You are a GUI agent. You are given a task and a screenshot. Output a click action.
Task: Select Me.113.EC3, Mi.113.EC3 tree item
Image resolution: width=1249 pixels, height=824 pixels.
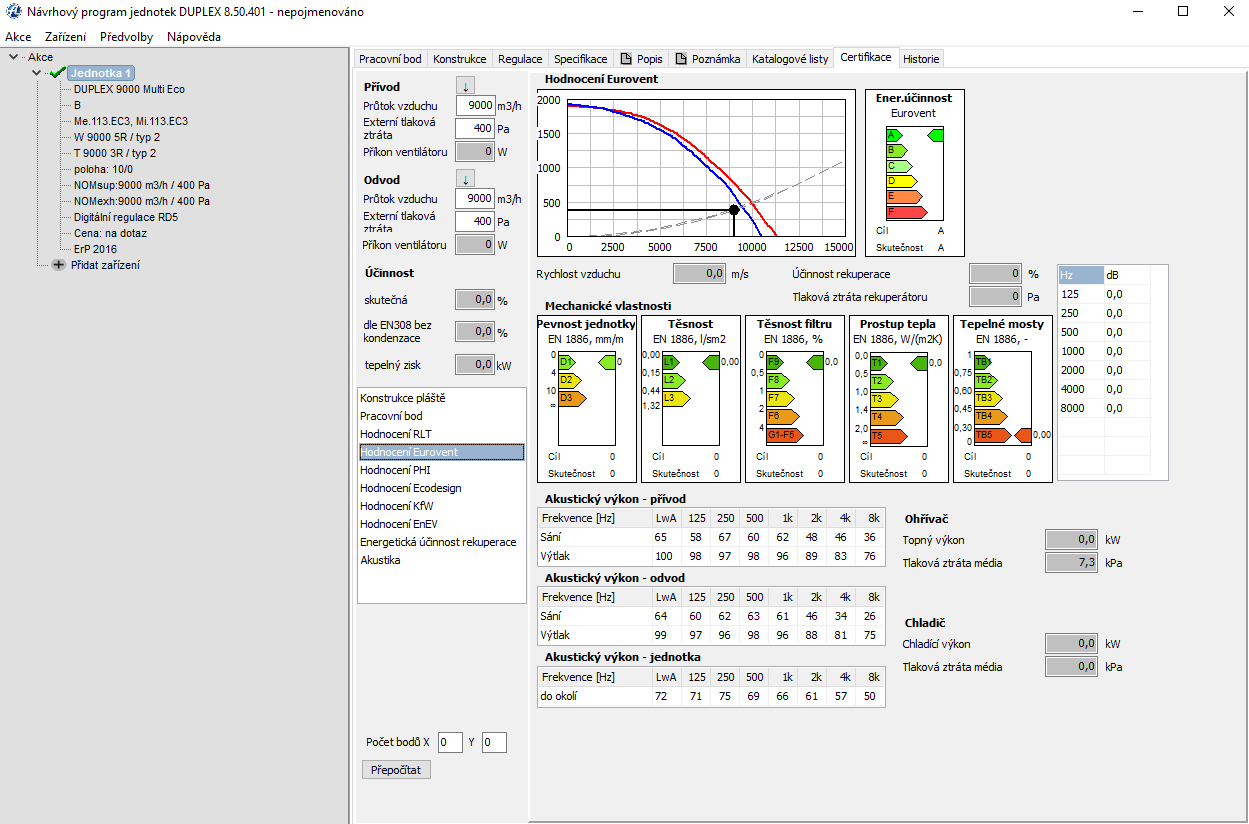coord(131,121)
